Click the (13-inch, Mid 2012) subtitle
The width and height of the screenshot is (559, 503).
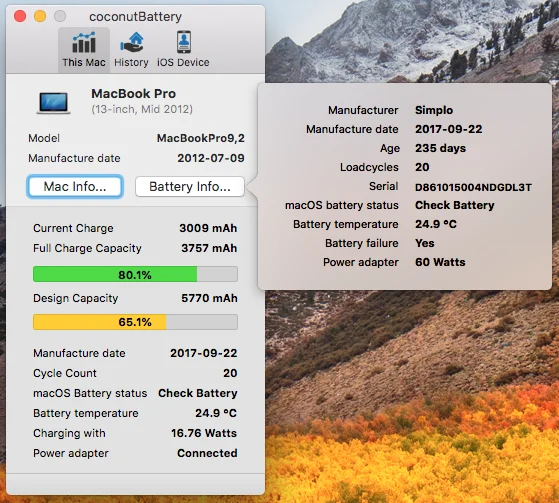[142, 109]
